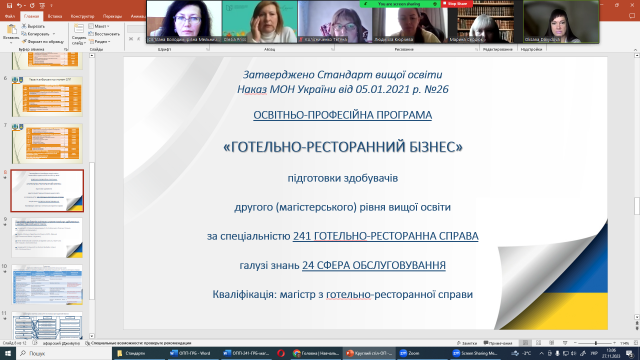640x360 pixels.
Task: Click the taskbar search box Пошук
Action: point(64,353)
